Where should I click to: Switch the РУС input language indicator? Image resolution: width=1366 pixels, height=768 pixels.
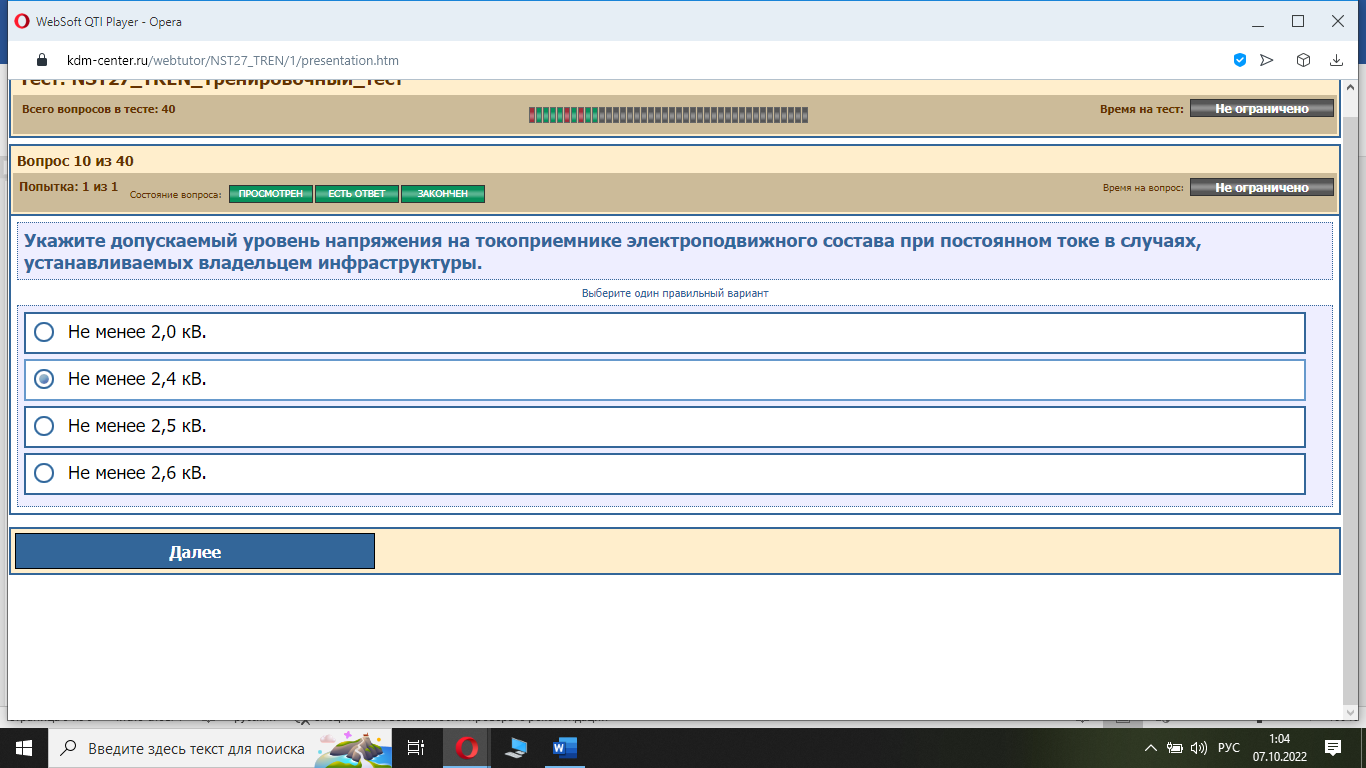coord(1229,748)
